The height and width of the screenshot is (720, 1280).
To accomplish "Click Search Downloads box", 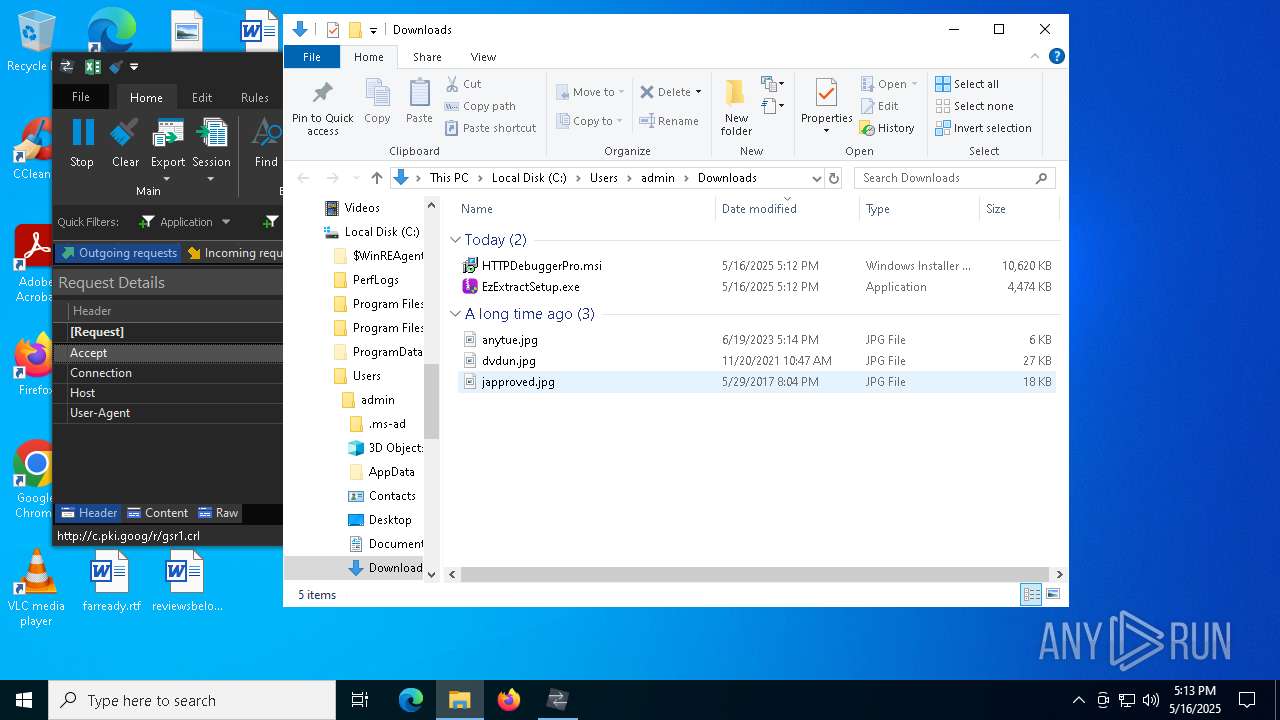I will [955, 178].
